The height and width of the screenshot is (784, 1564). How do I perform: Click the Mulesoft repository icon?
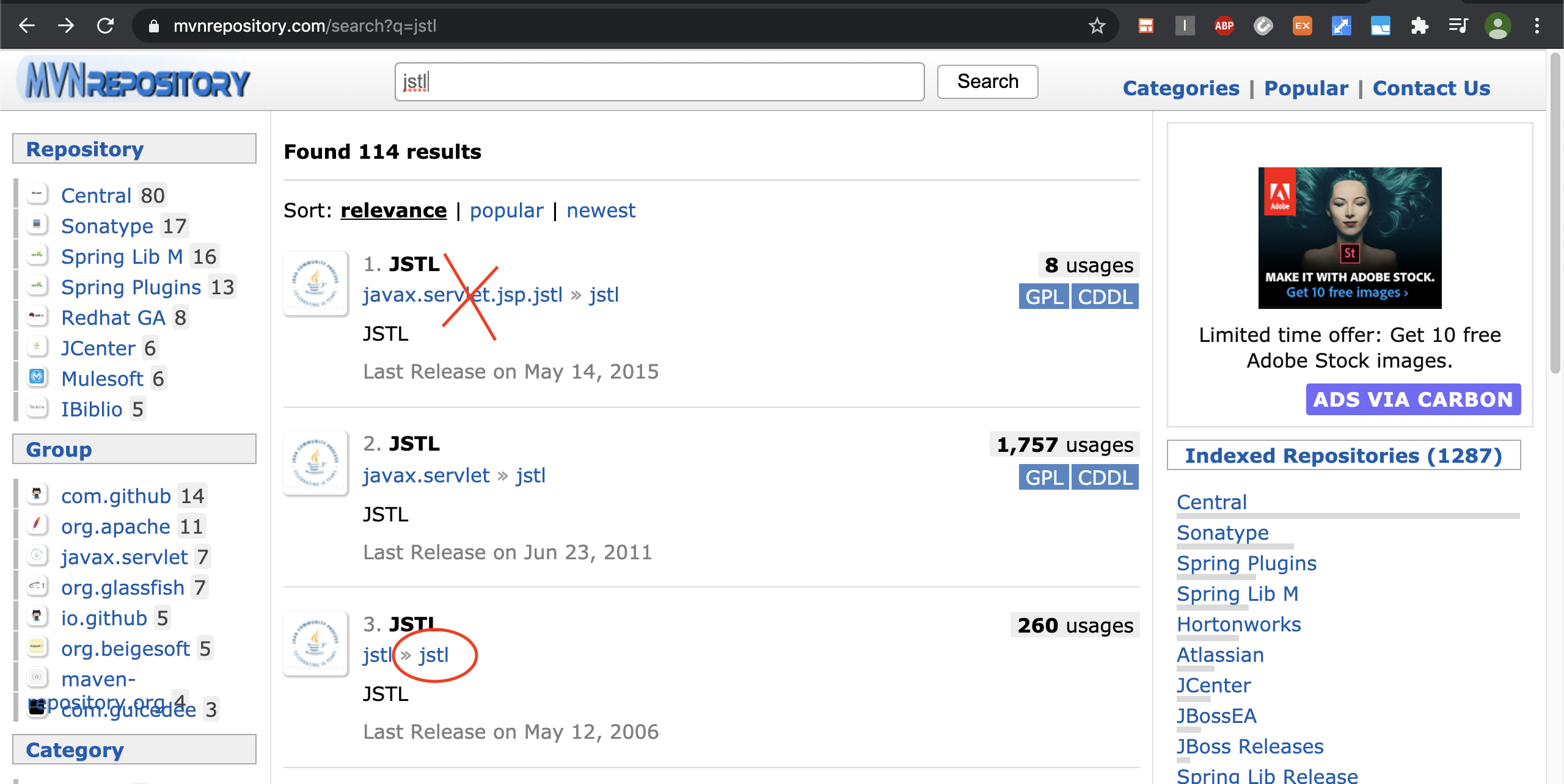37,377
